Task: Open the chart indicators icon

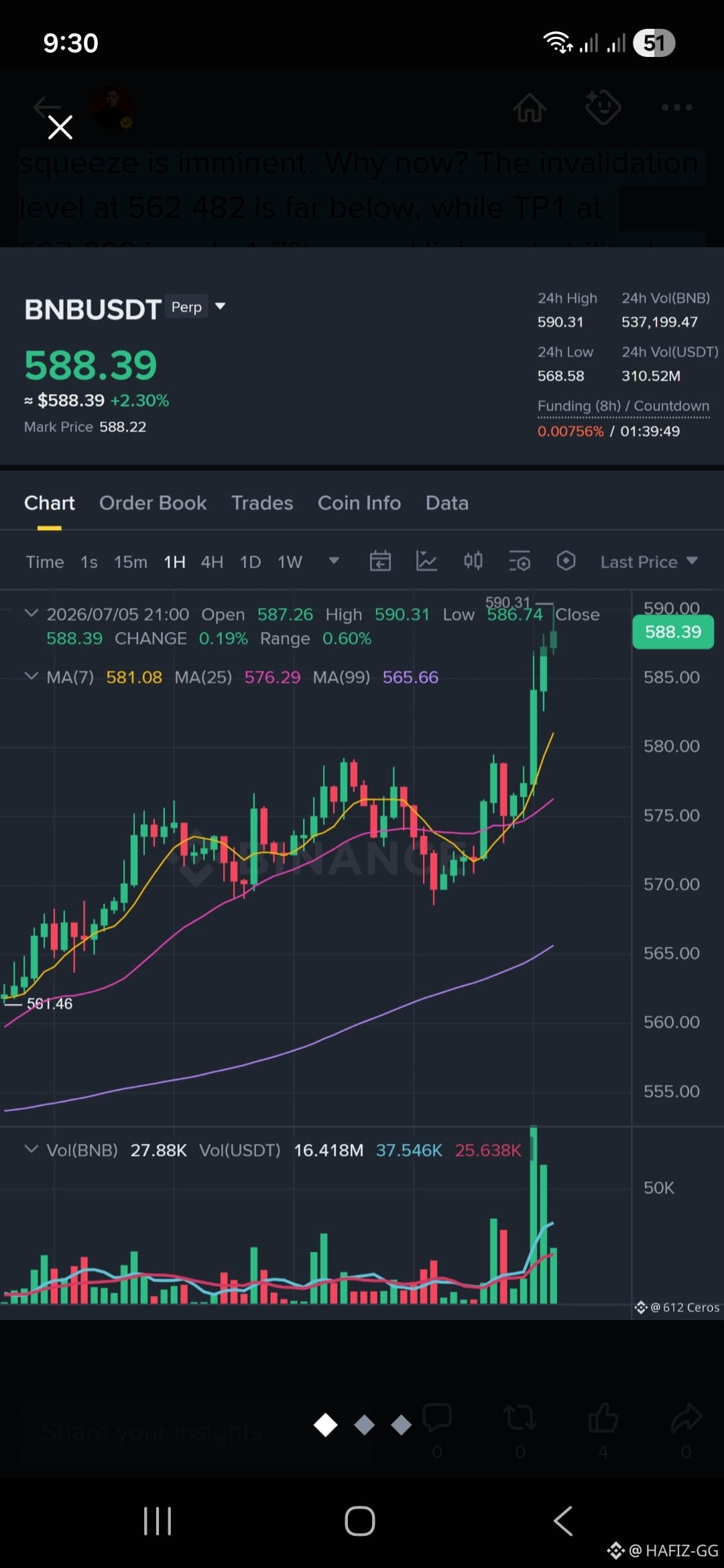Action: [x=426, y=561]
